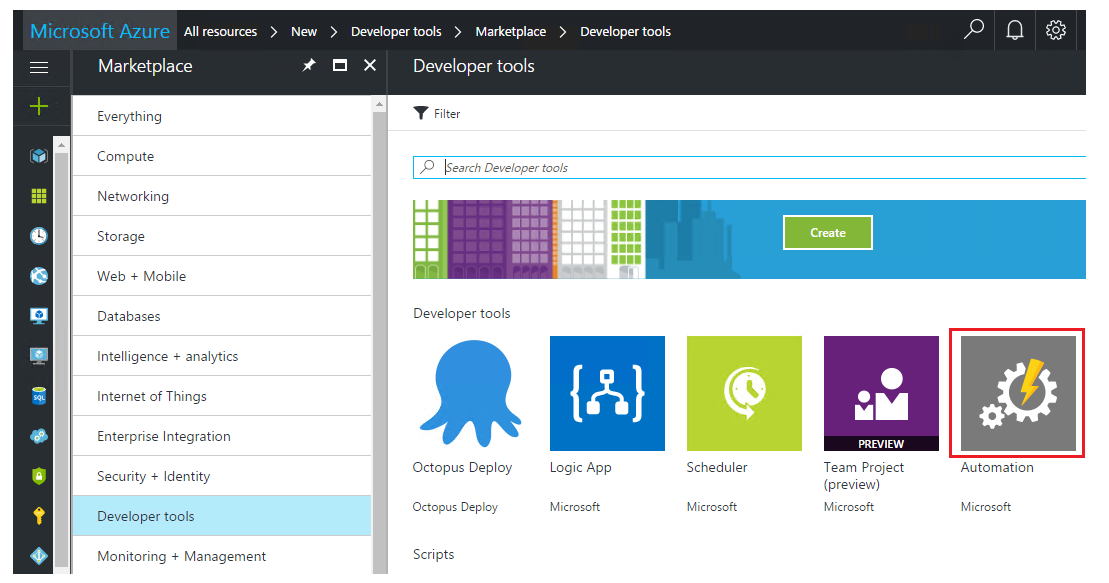This screenshot has width=1109, height=583.
Task: Select the Web + Mobile category
Action: click(222, 276)
